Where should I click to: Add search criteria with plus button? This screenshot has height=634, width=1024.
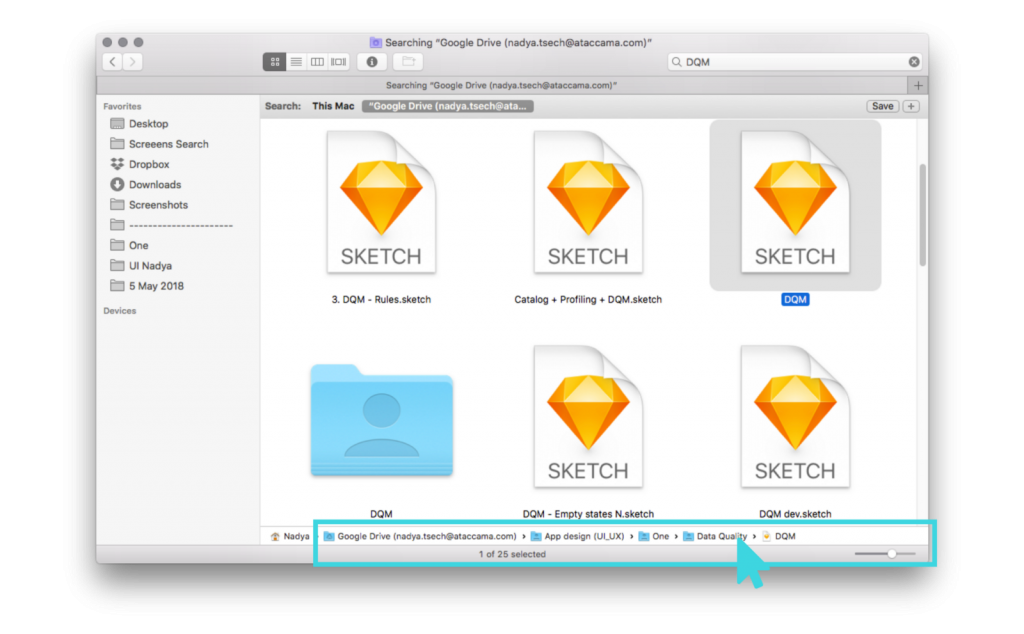[x=911, y=106]
